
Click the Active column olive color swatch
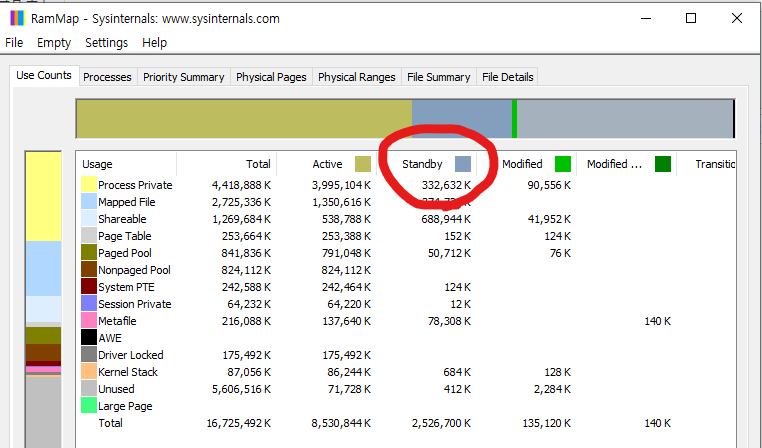tap(363, 164)
